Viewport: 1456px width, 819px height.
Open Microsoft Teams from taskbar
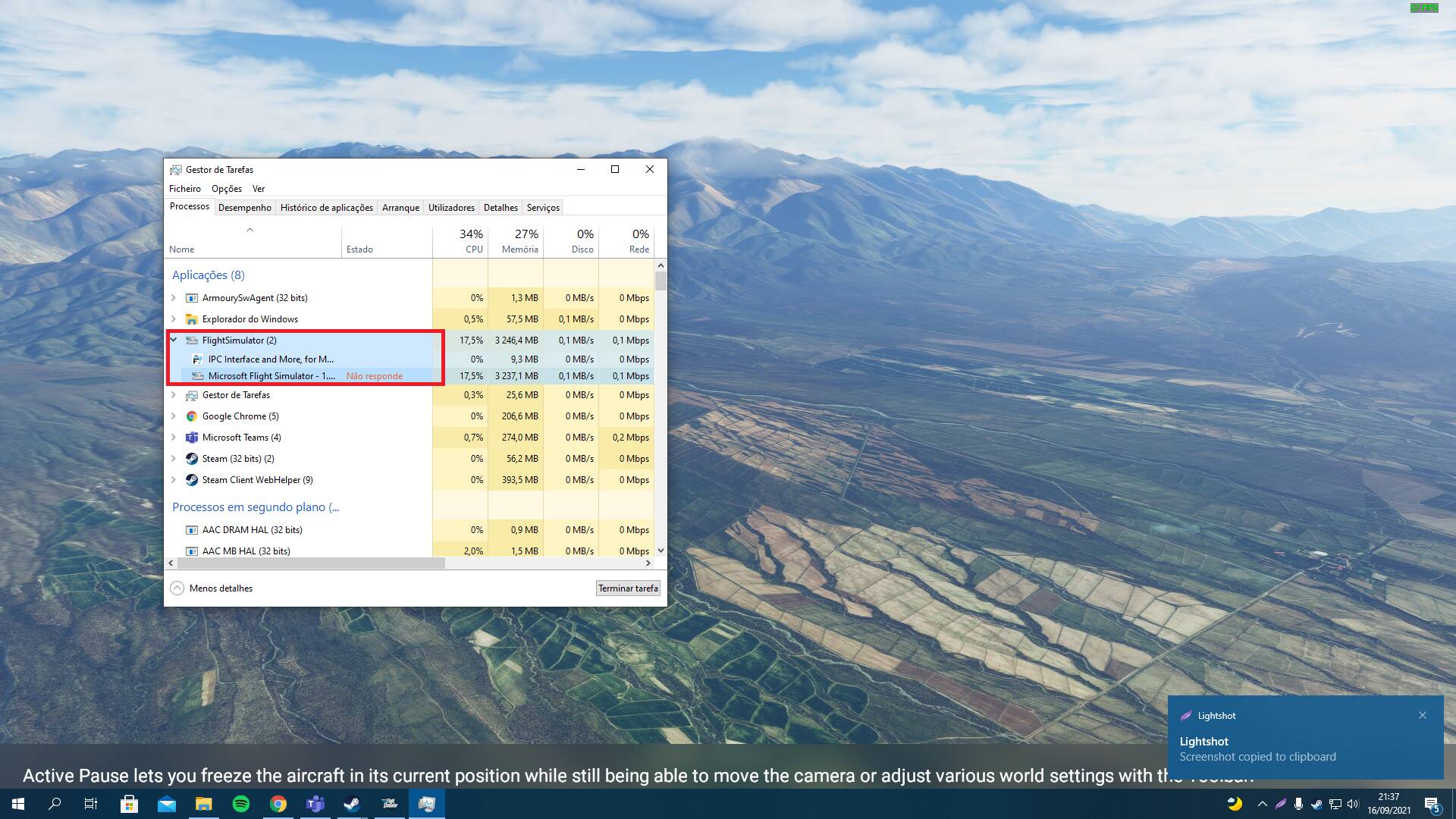click(315, 804)
